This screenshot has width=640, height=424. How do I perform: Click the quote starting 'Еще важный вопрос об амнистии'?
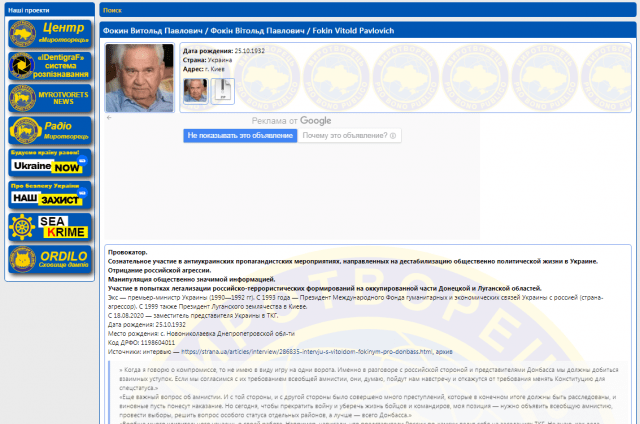click(367, 406)
